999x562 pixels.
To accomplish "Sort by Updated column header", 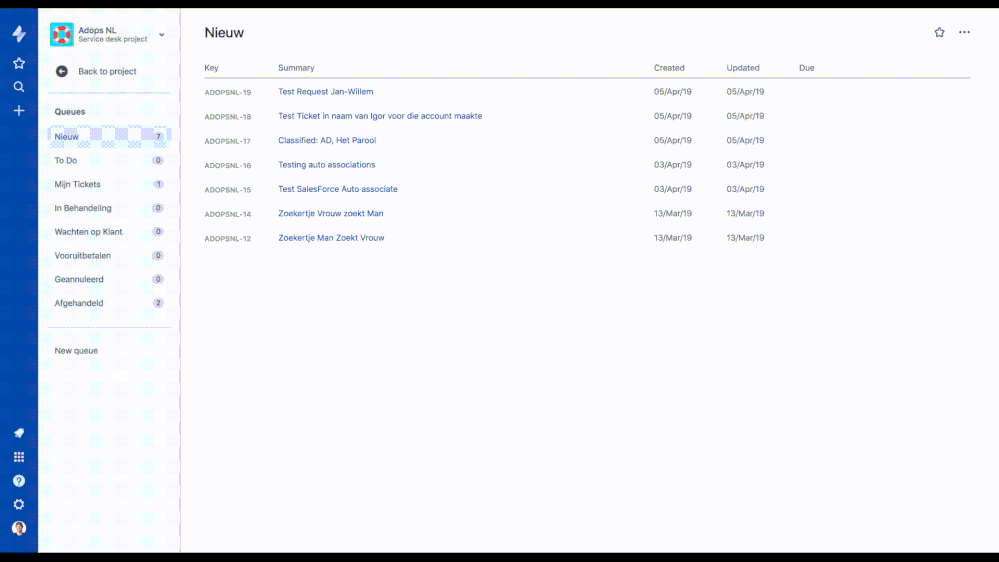I will (743, 68).
